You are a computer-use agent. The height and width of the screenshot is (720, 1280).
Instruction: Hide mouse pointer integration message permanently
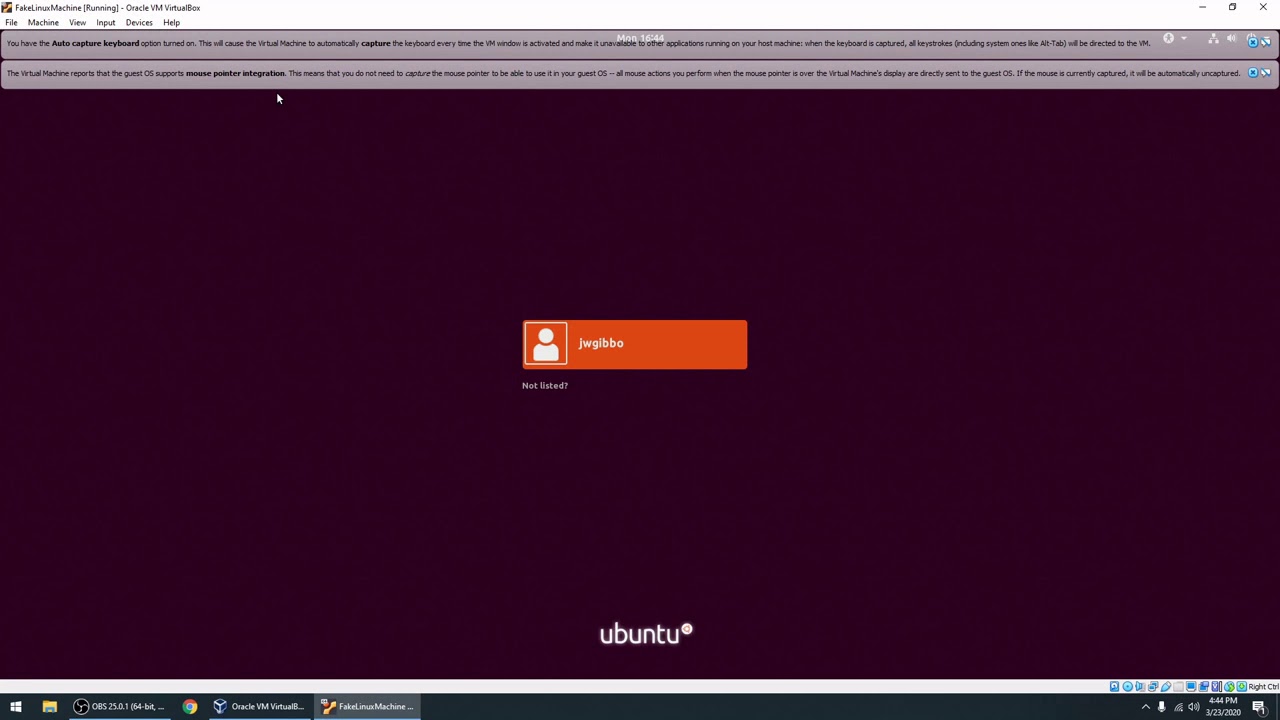[x=1266, y=72]
